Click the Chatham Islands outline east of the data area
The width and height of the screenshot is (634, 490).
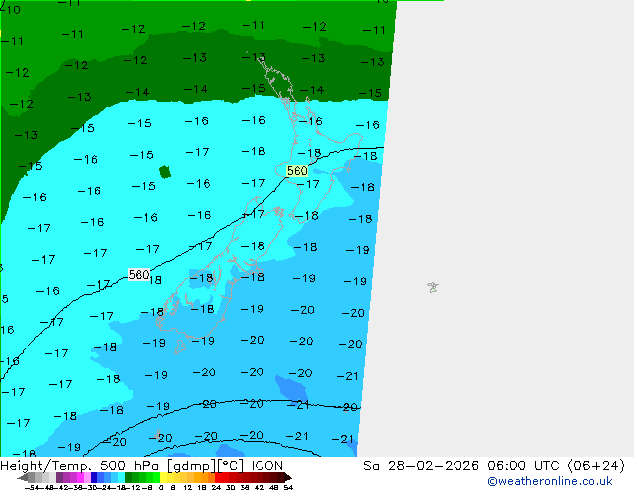coord(433,287)
